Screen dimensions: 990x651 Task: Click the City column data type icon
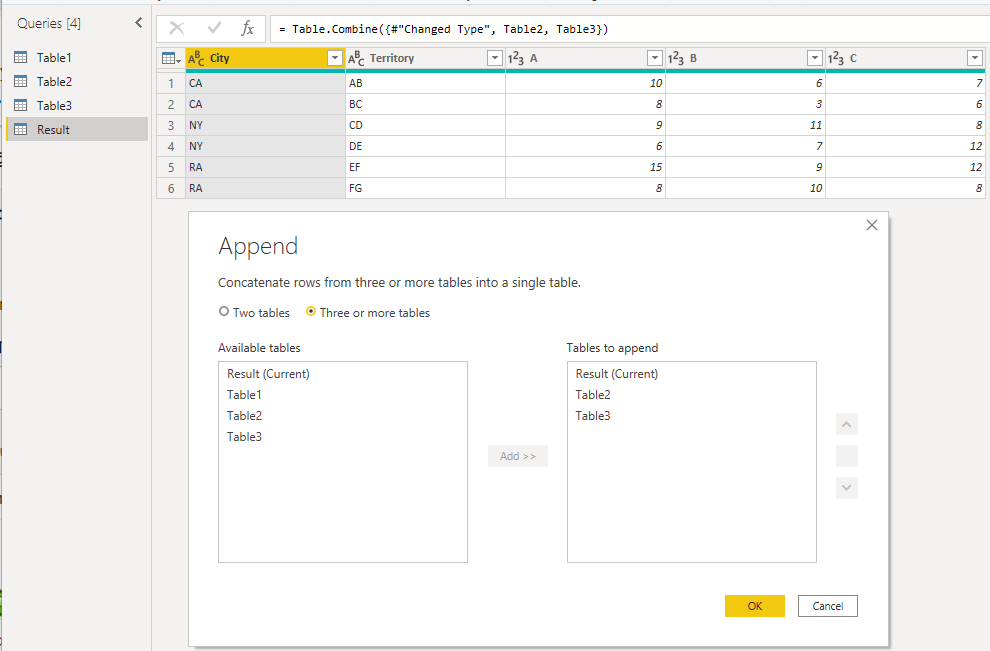pyautogui.click(x=196, y=58)
